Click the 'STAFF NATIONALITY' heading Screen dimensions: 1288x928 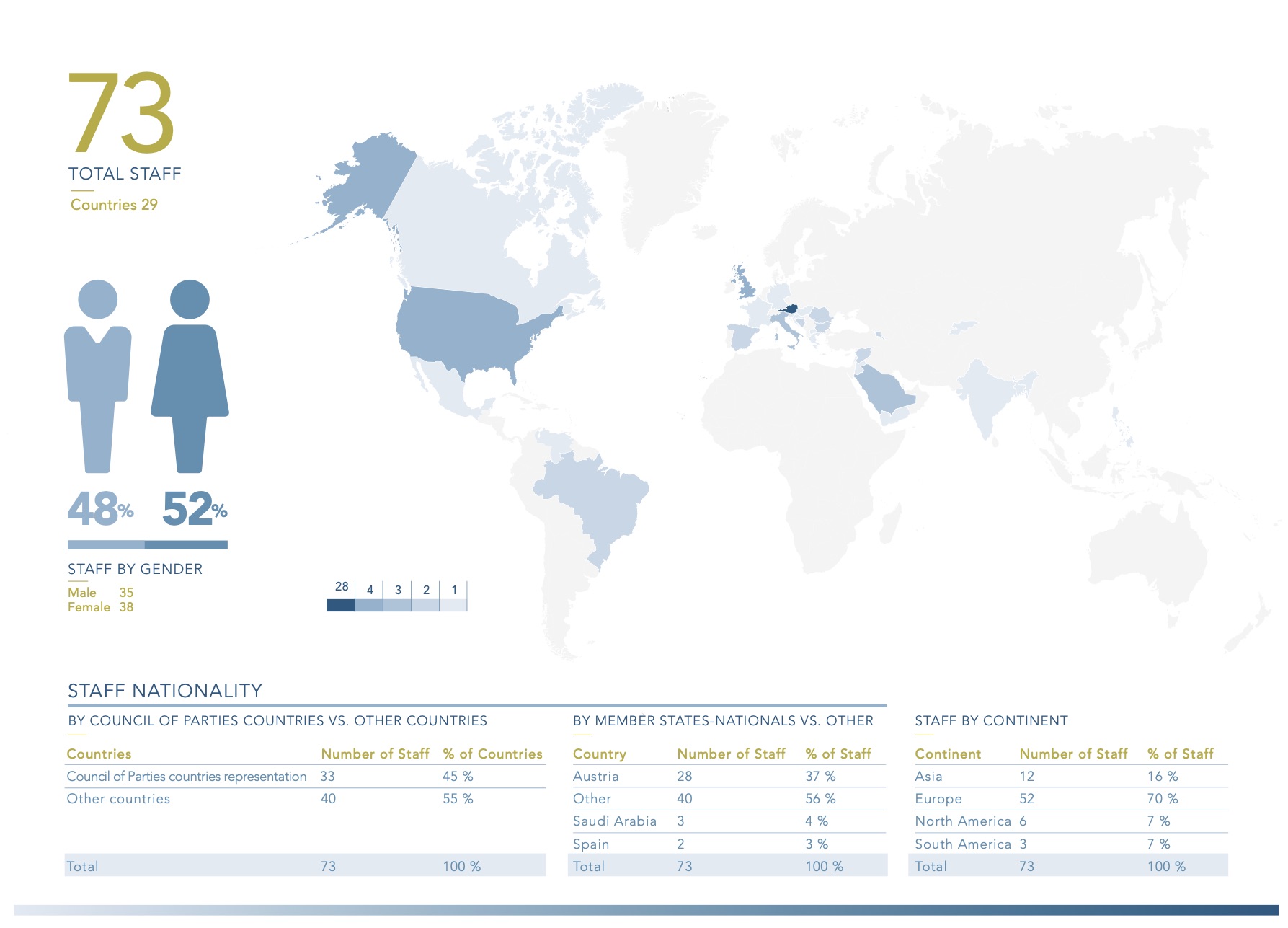[165, 691]
